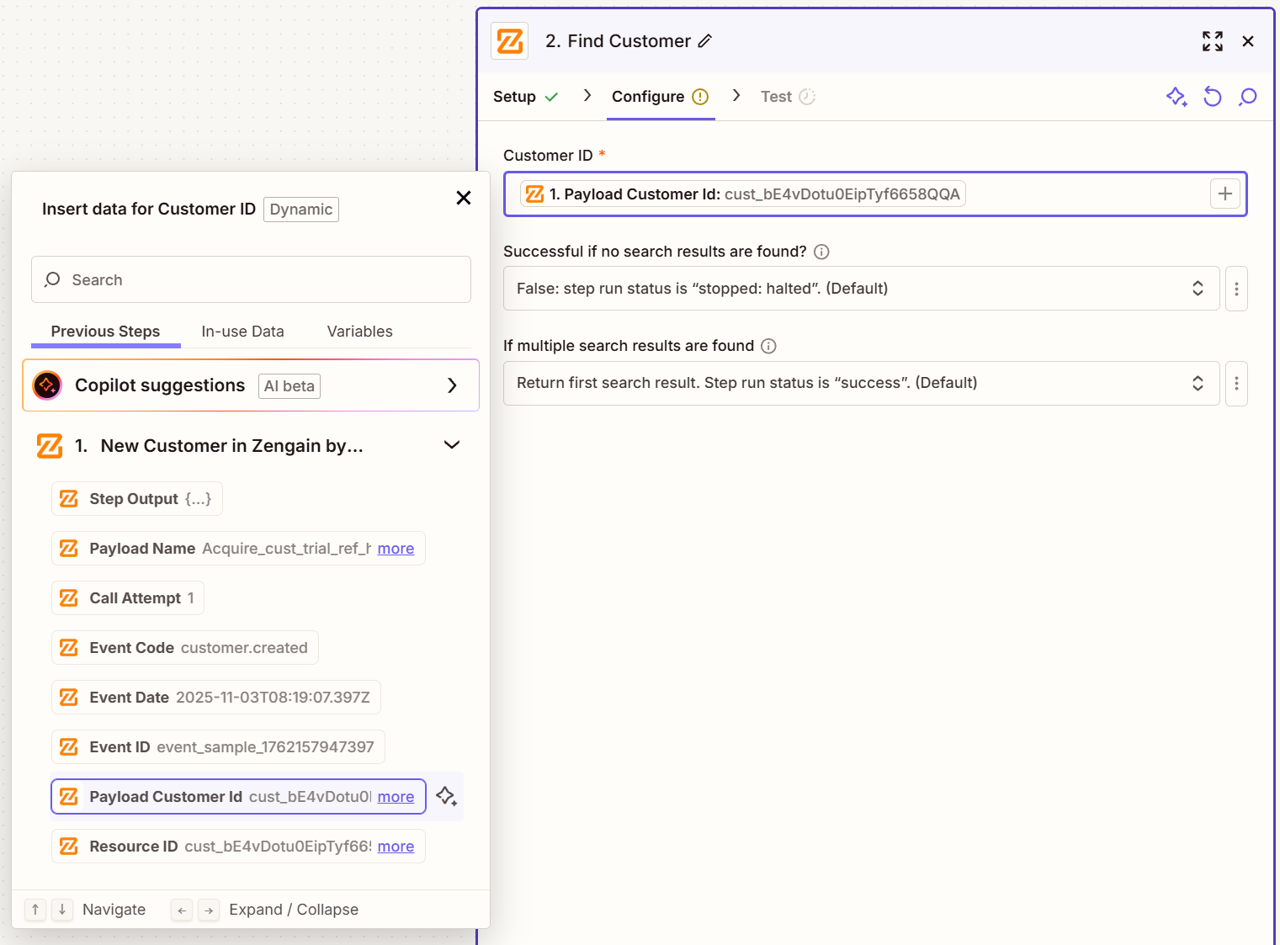Screen dimensions: 1280x945
Task: Switch to the Variables tab
Action: [x=359, y=331]
